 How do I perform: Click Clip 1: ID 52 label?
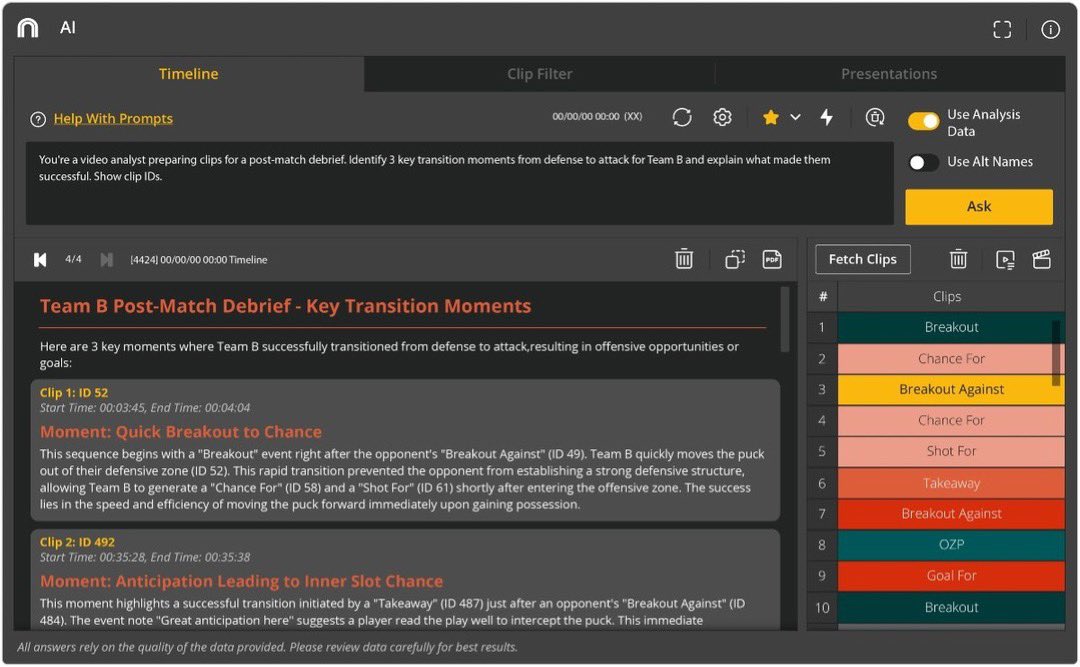74,393
